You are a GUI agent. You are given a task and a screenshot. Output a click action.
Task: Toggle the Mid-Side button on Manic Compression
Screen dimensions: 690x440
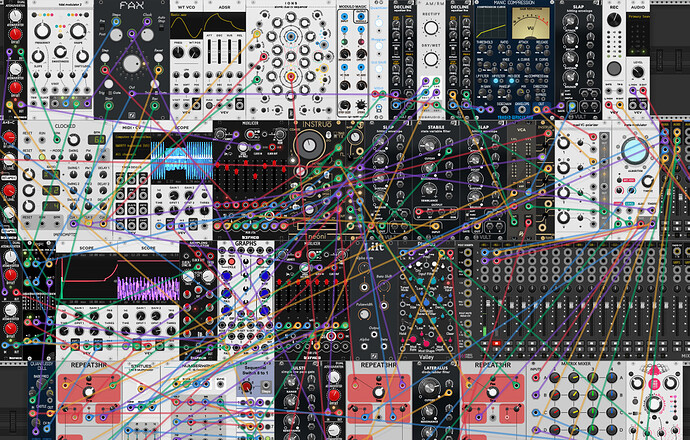511,81
